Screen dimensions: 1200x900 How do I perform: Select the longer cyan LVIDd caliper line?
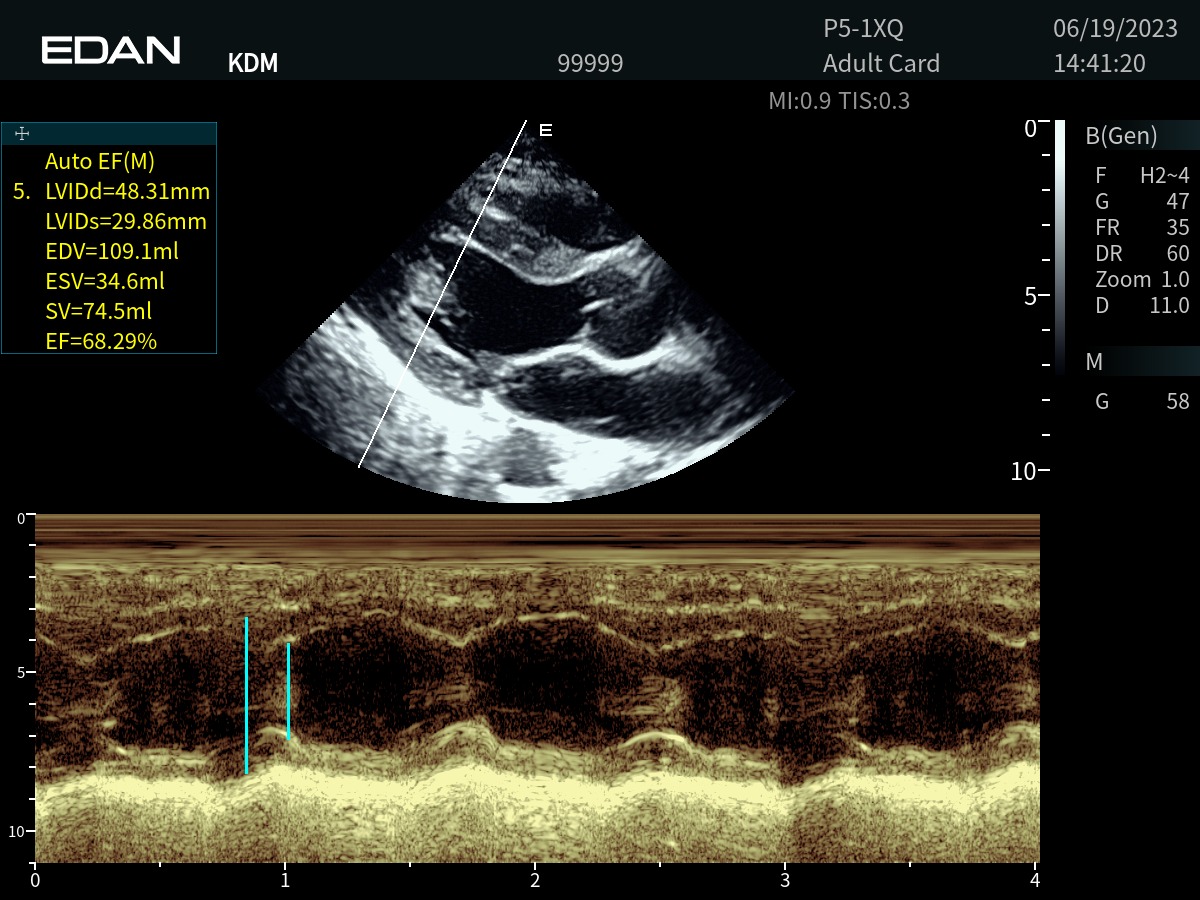click(x=246, y=695)
